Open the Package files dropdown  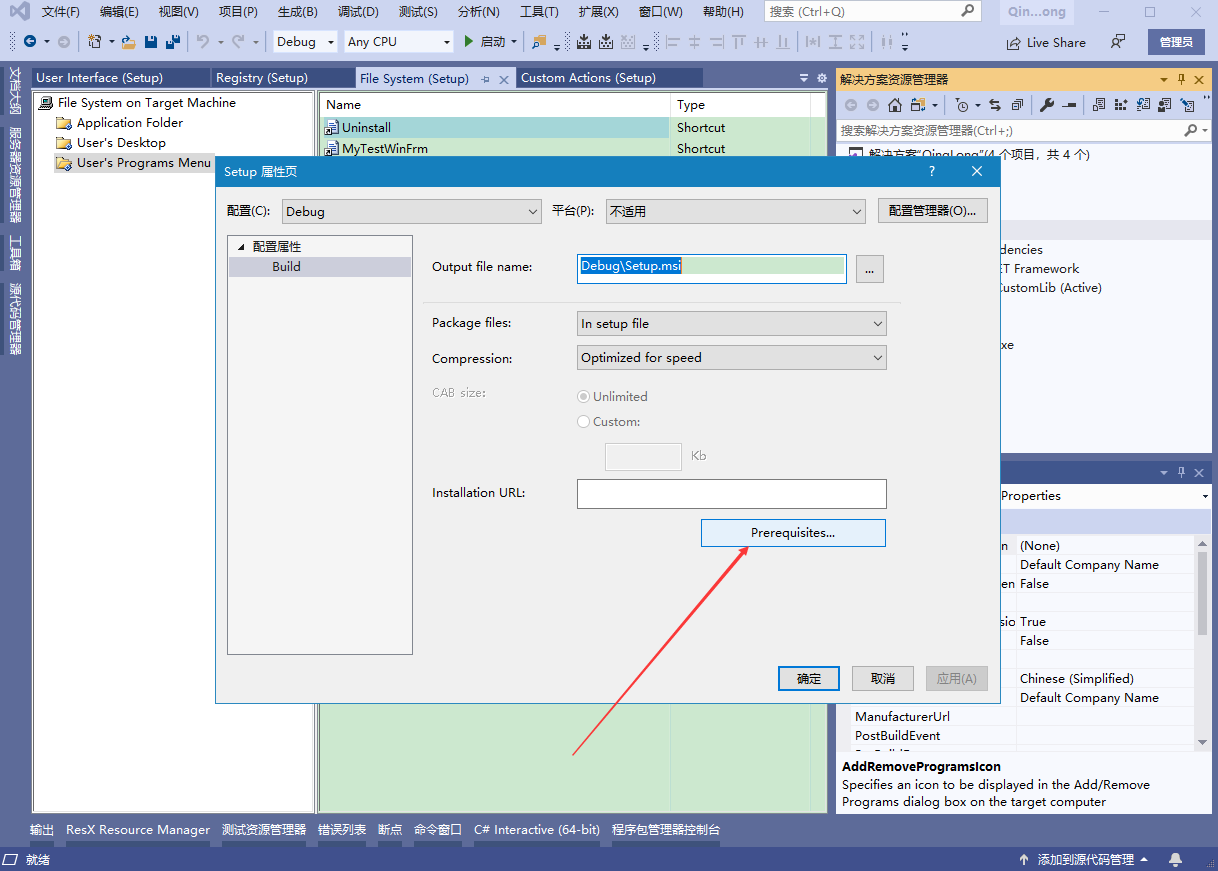[732, 324]
